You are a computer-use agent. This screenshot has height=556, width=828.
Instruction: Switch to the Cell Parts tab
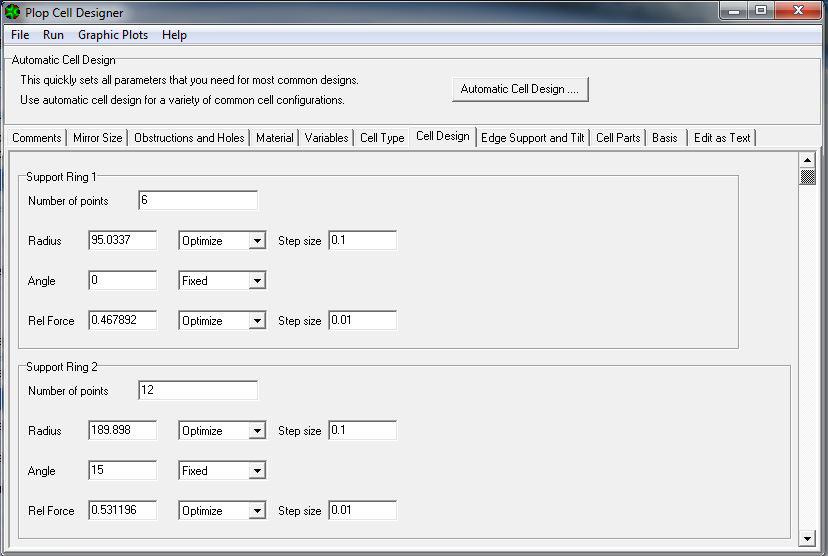(618, 138)
